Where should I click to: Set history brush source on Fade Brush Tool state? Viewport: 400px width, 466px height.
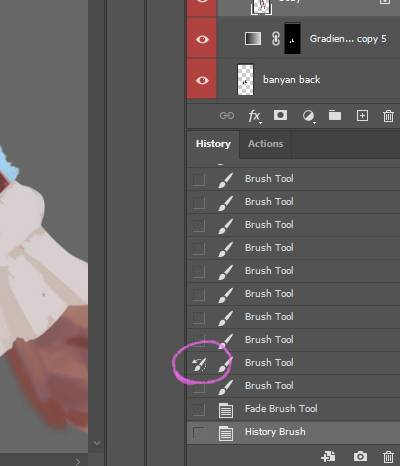(199, 409)
